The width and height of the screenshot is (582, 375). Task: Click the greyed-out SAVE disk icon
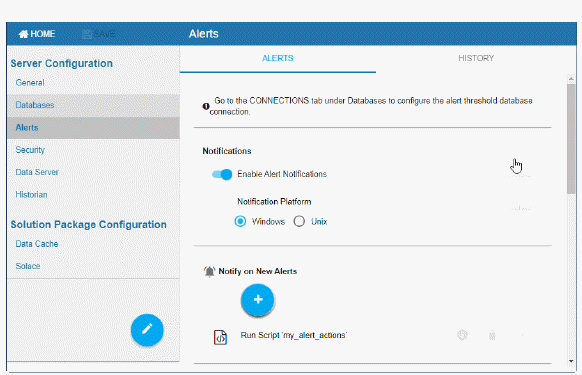pyautogui.click(x=86, y=35)
